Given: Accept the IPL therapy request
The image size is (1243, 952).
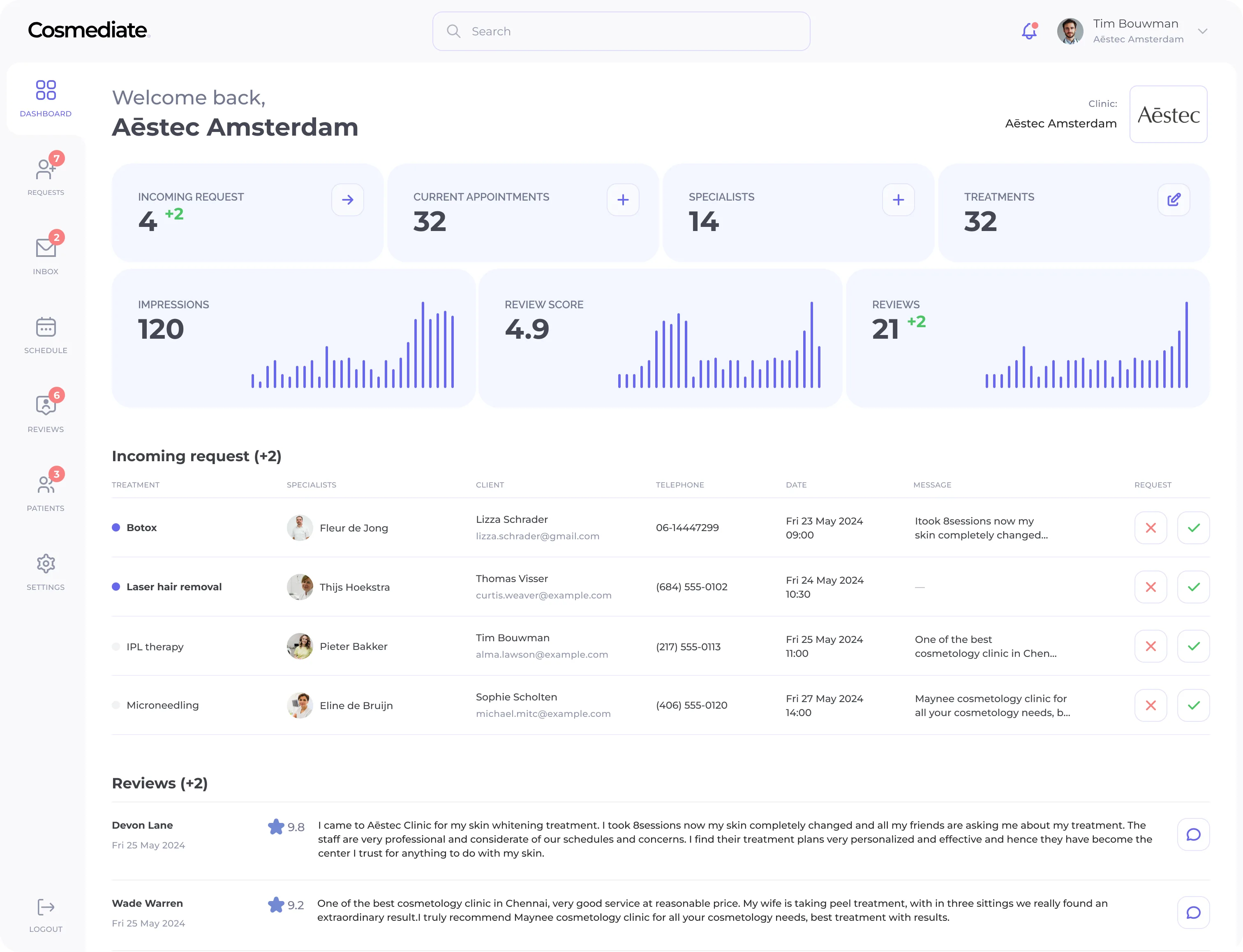Looking at the screenshot, I should [1193, 646].
